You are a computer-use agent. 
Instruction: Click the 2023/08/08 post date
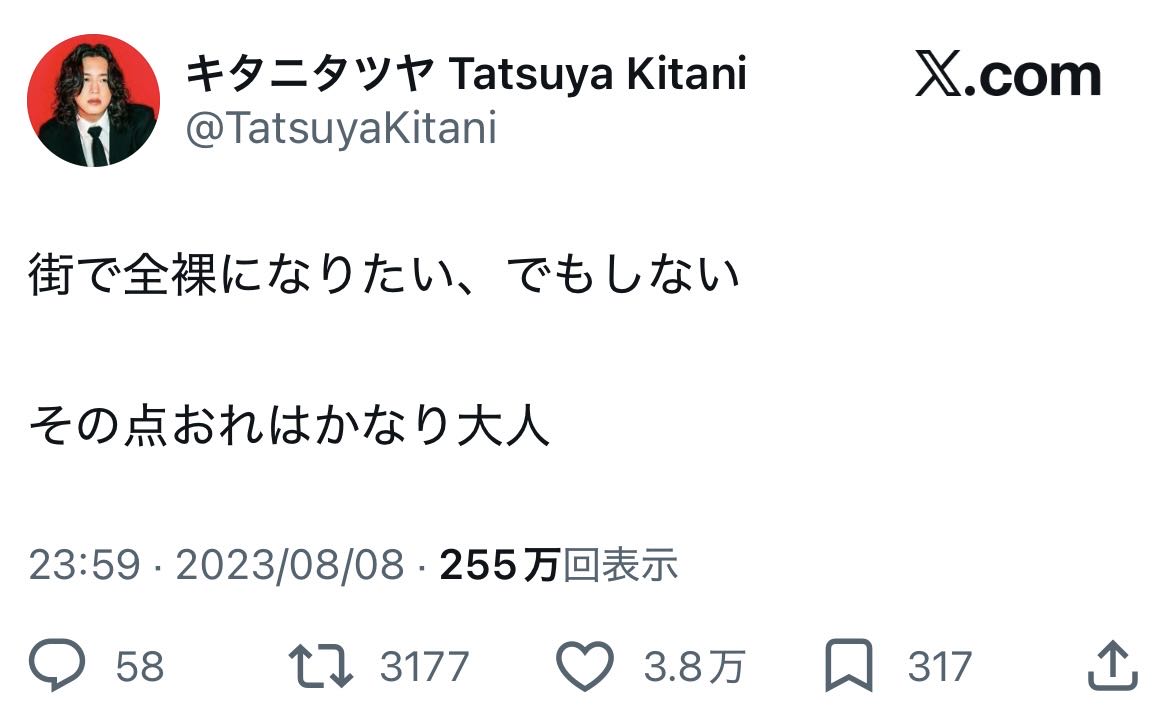click(x=290, y=566)
